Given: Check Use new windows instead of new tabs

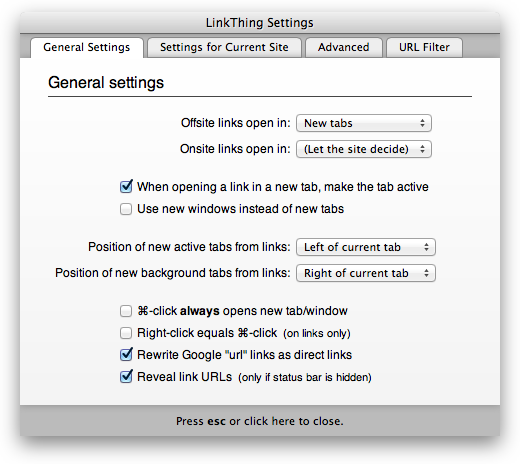Looking at the screenshot, I should (126, 209).
